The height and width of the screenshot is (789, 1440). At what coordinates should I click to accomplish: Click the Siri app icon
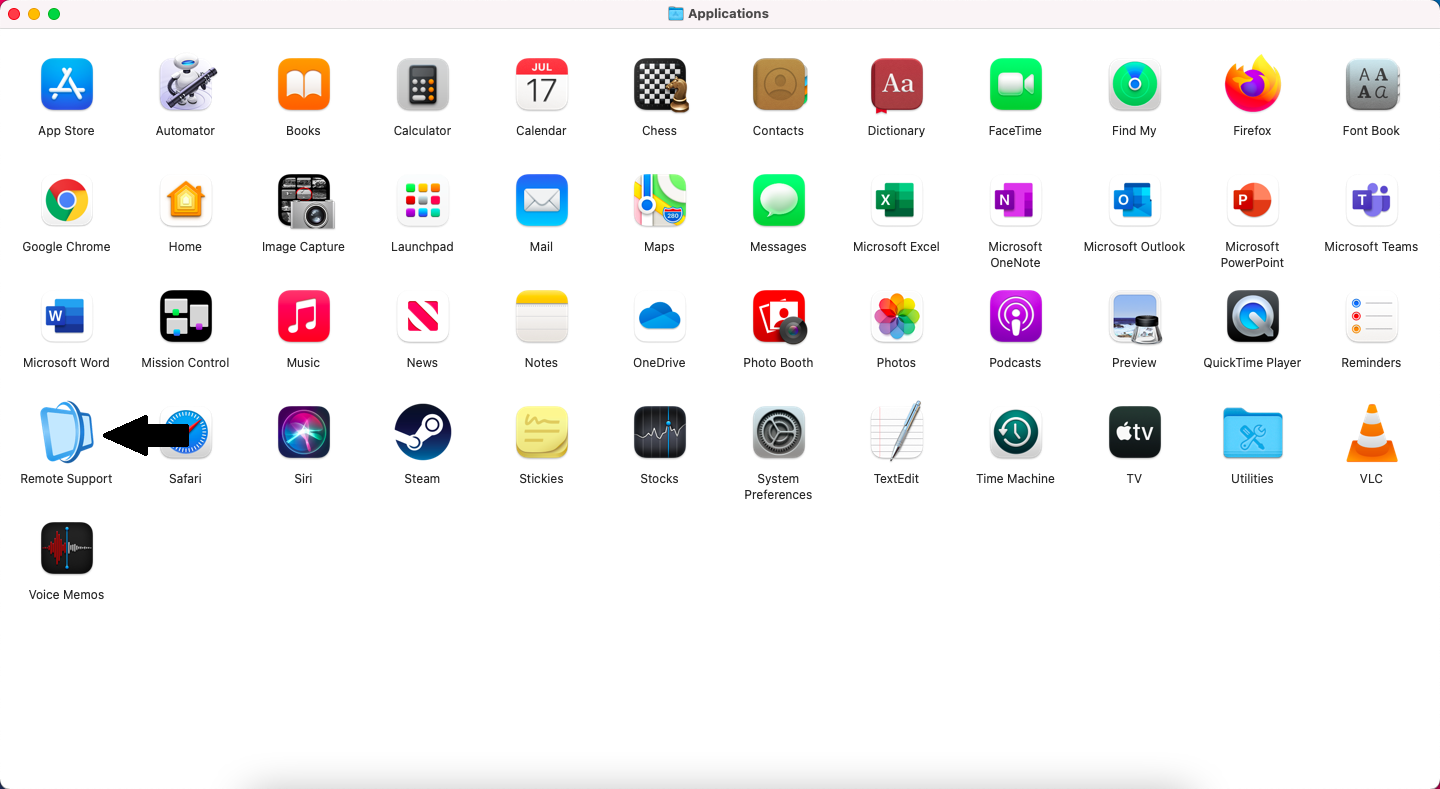click(303, 432)
